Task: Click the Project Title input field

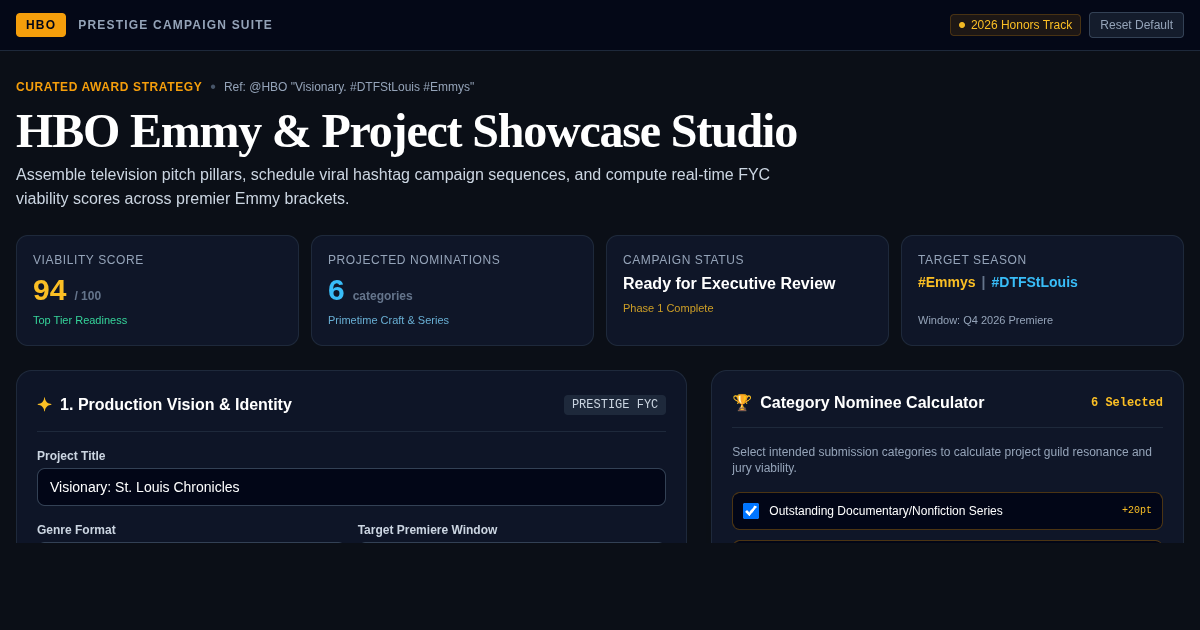Action: pos(351,487)
